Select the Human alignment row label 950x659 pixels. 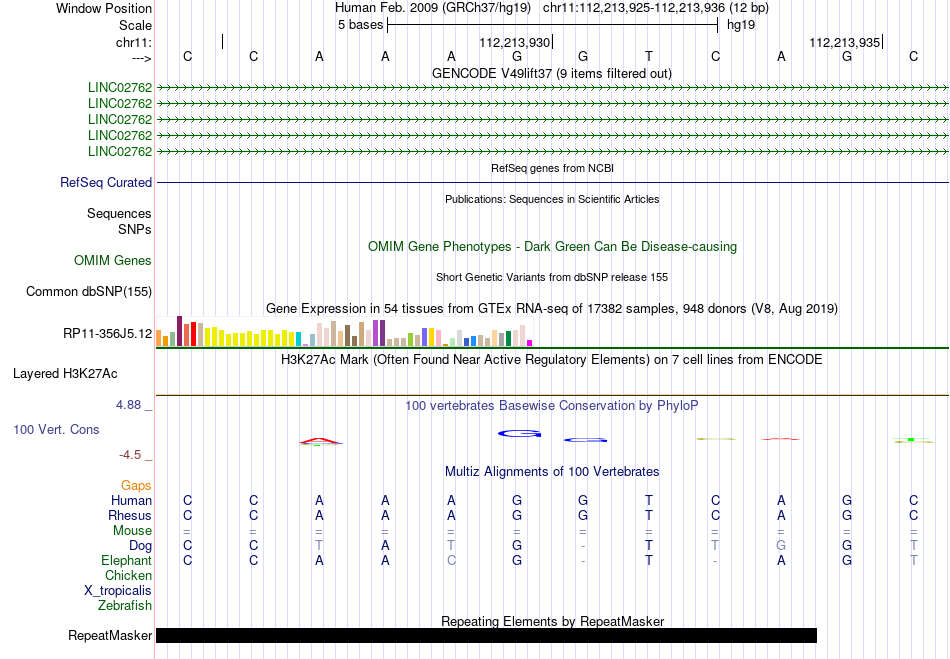[131, 500]
